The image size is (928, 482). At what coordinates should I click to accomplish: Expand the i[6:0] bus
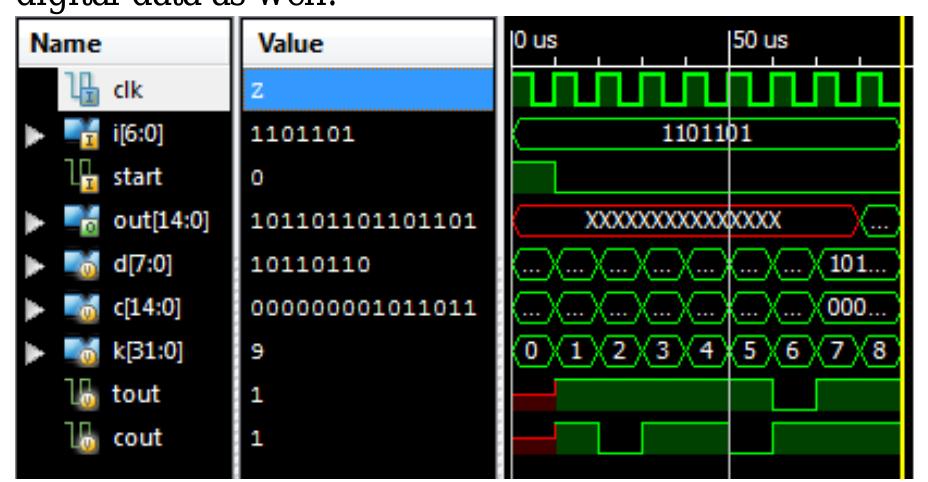tap(35, 136)
